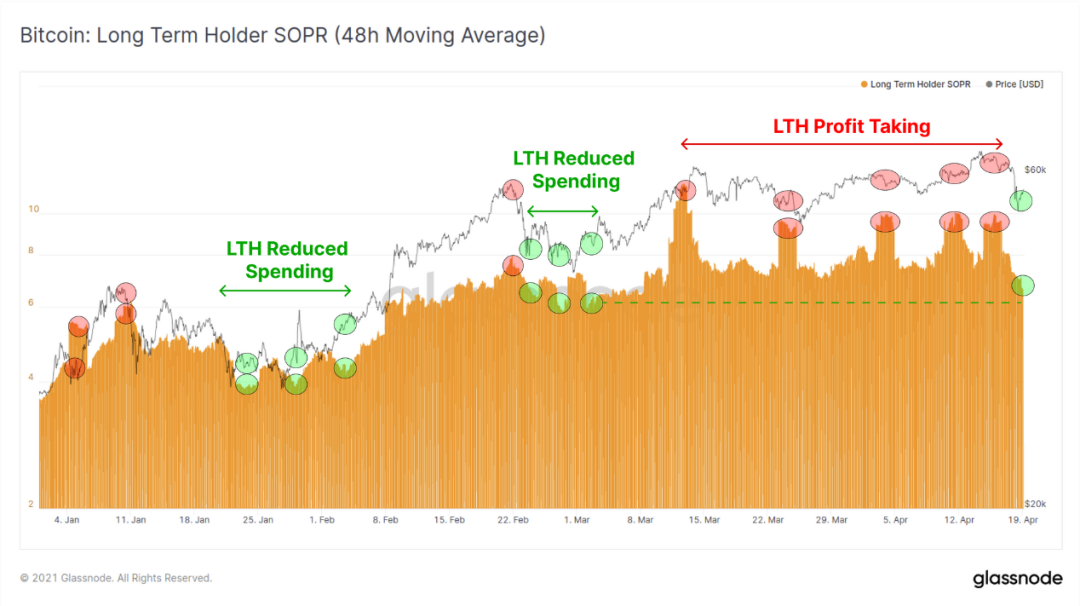Screen dimensions: 1080x606
Task: Click green LTH Reduced Spending label near February
Action: click(574, 169)
